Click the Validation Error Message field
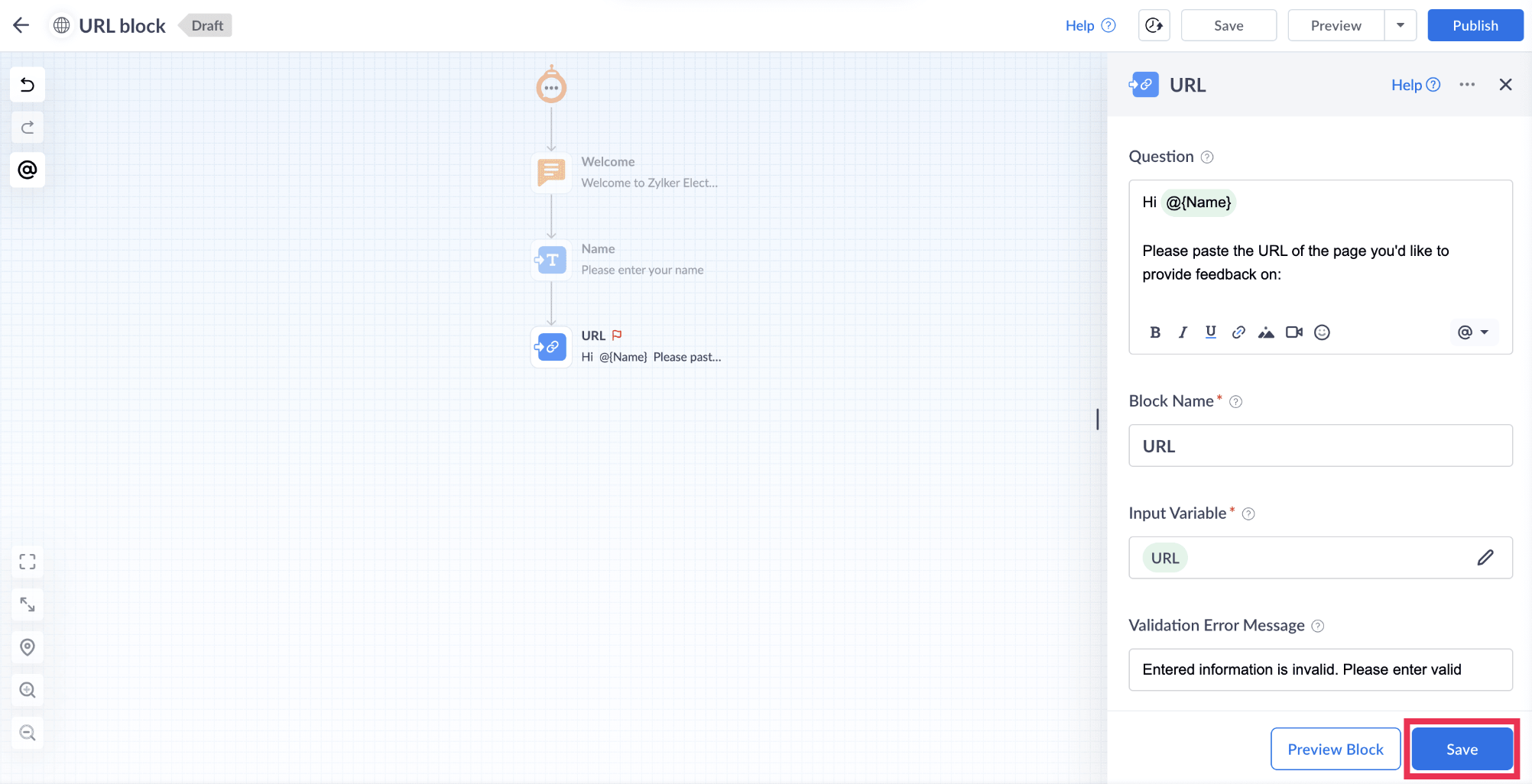 (1320, 669)
